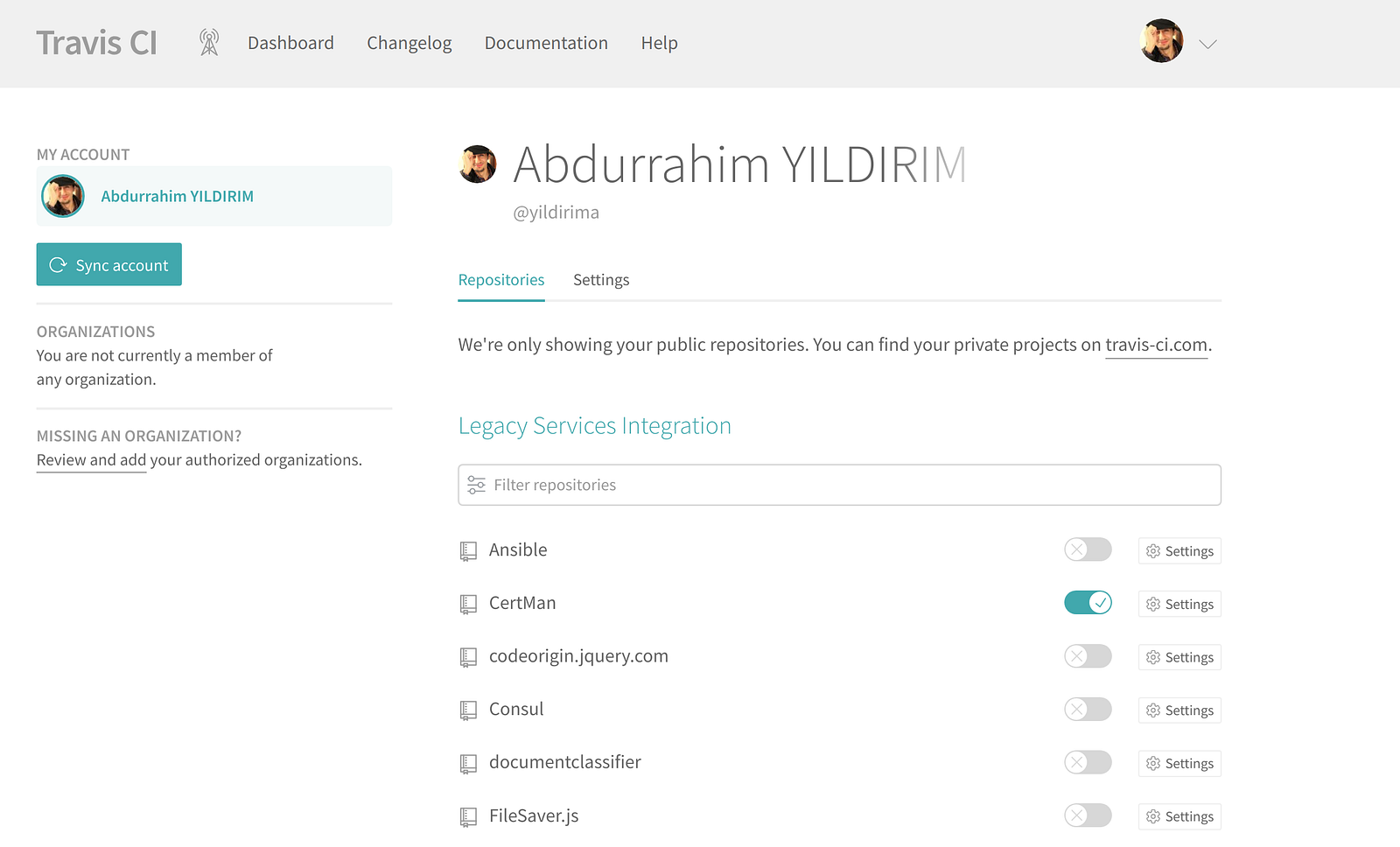The width and height of the screenshot is (1400, 847).
Task: Click the codeorigin.jquery.com repository book icon
Action: [x=468, y=657]
